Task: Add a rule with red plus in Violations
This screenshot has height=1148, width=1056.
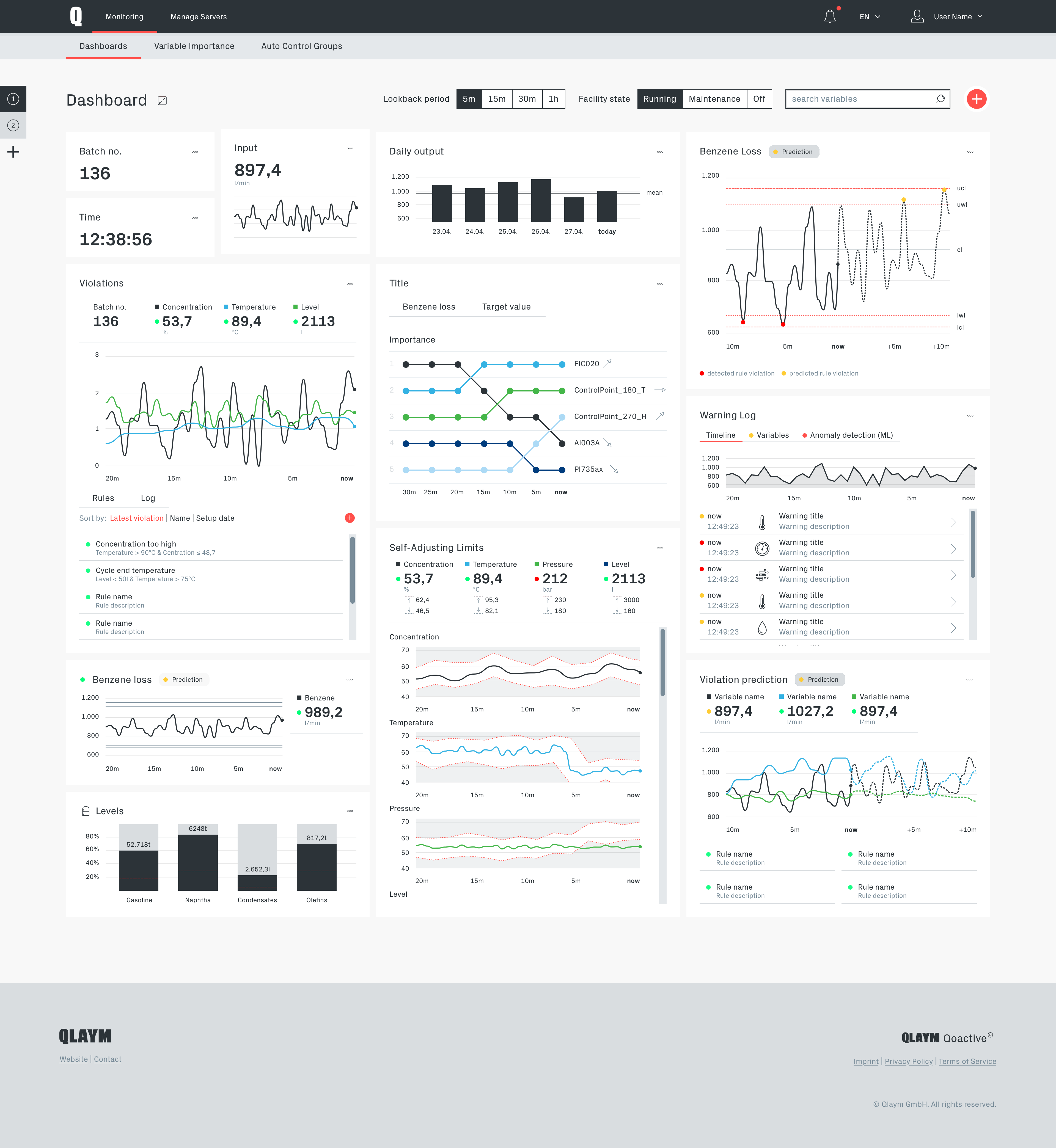Action: pyautogui.click(x=350, y=518)
